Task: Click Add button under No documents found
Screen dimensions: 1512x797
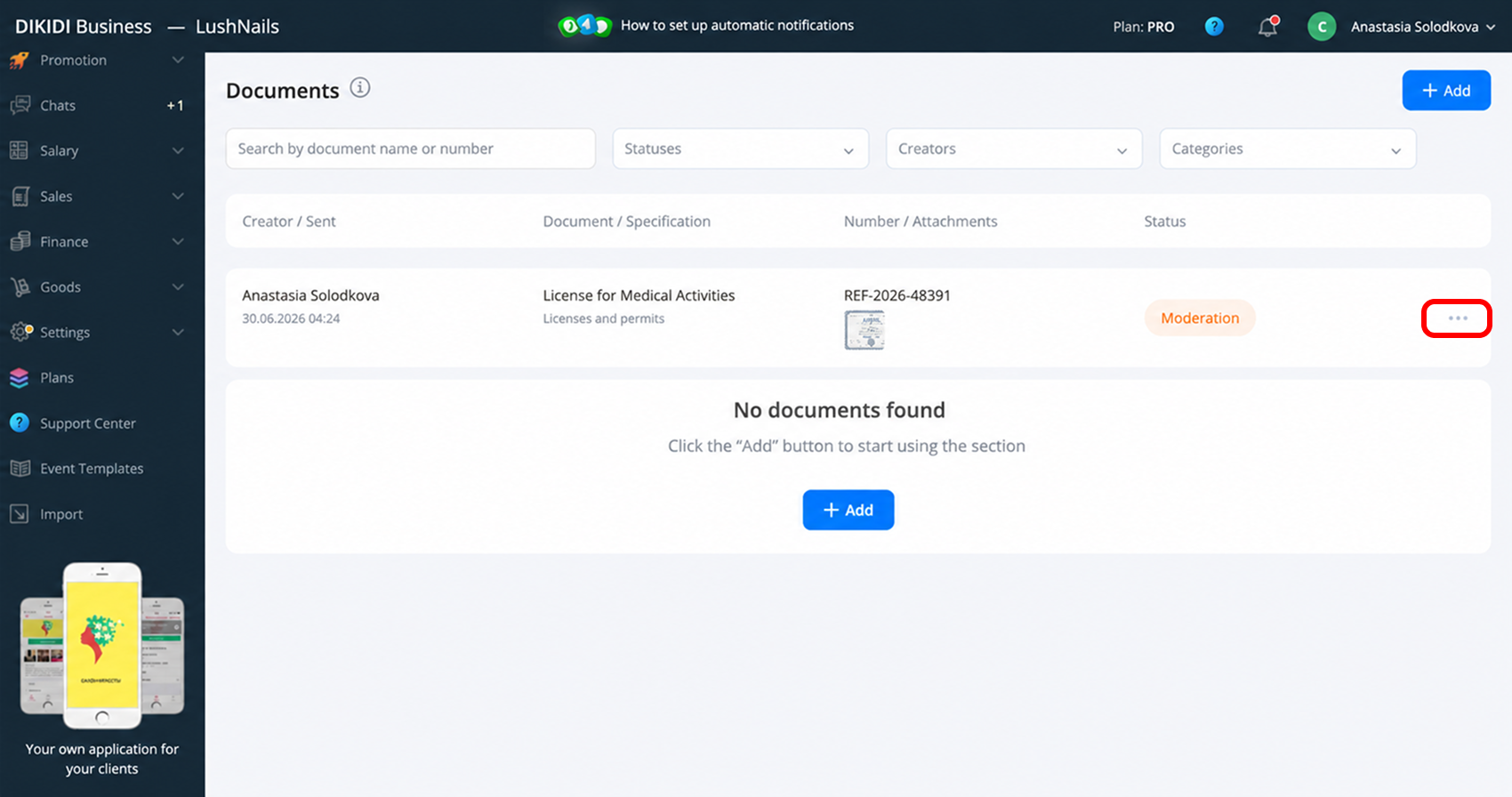Action: [848, 510]
